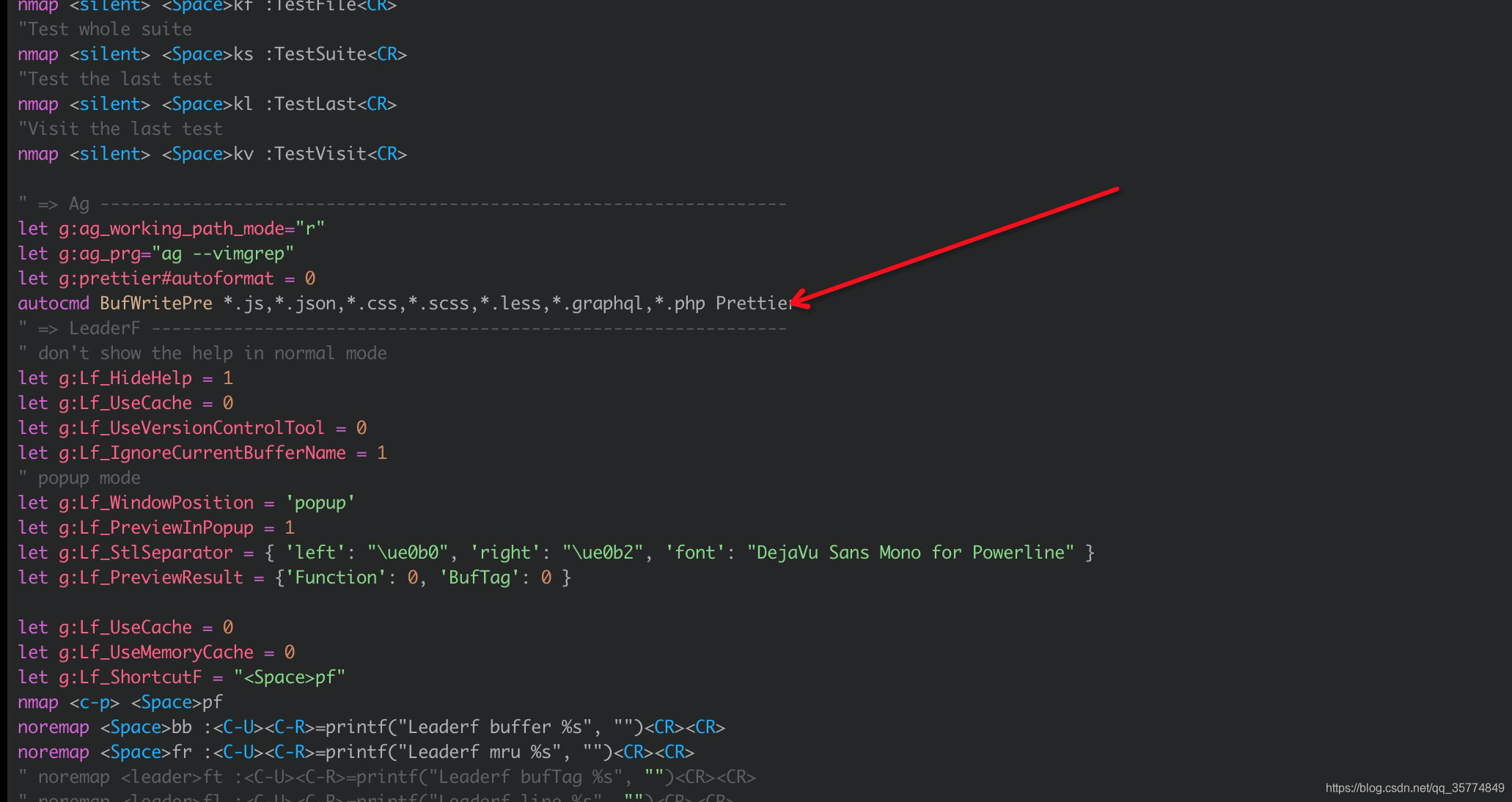The height and width of the screenshot is (802, 1512).
Task: Place cursor on BufWritePre keyword
Action: pos(155,303)
